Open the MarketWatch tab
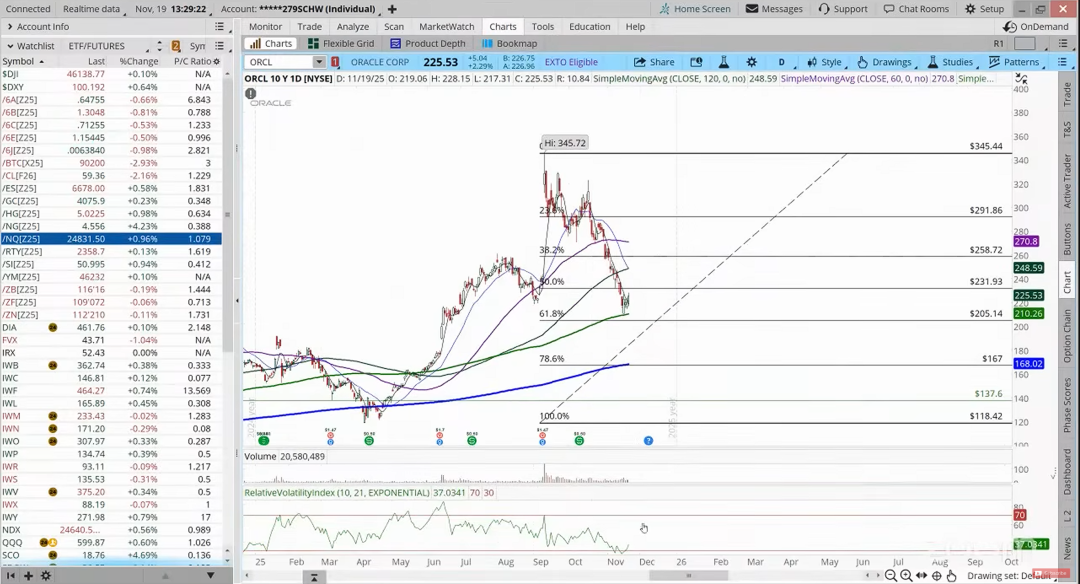 (x=446, y=27)
